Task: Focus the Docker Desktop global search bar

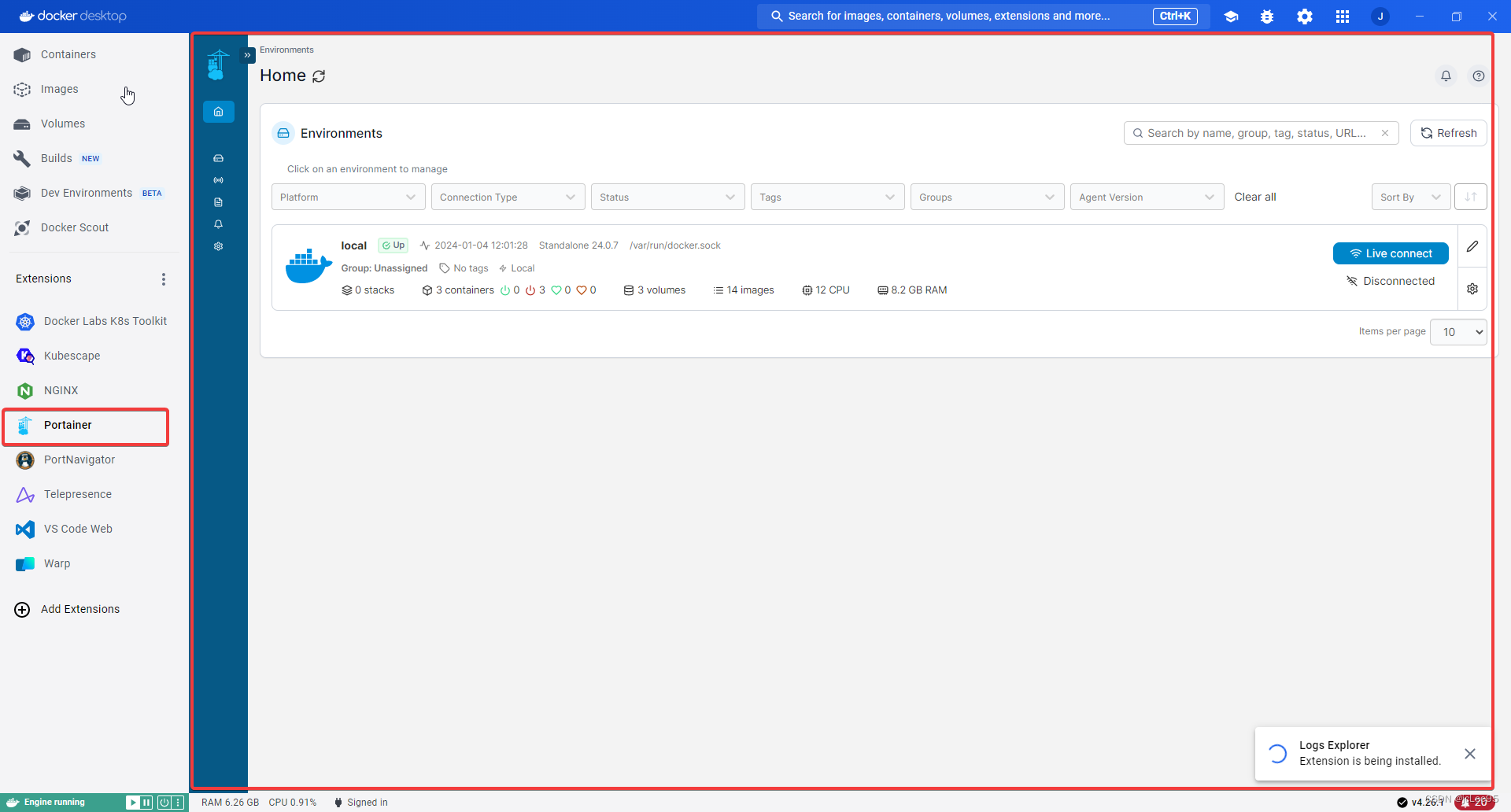Action: [x=984, y=17]
